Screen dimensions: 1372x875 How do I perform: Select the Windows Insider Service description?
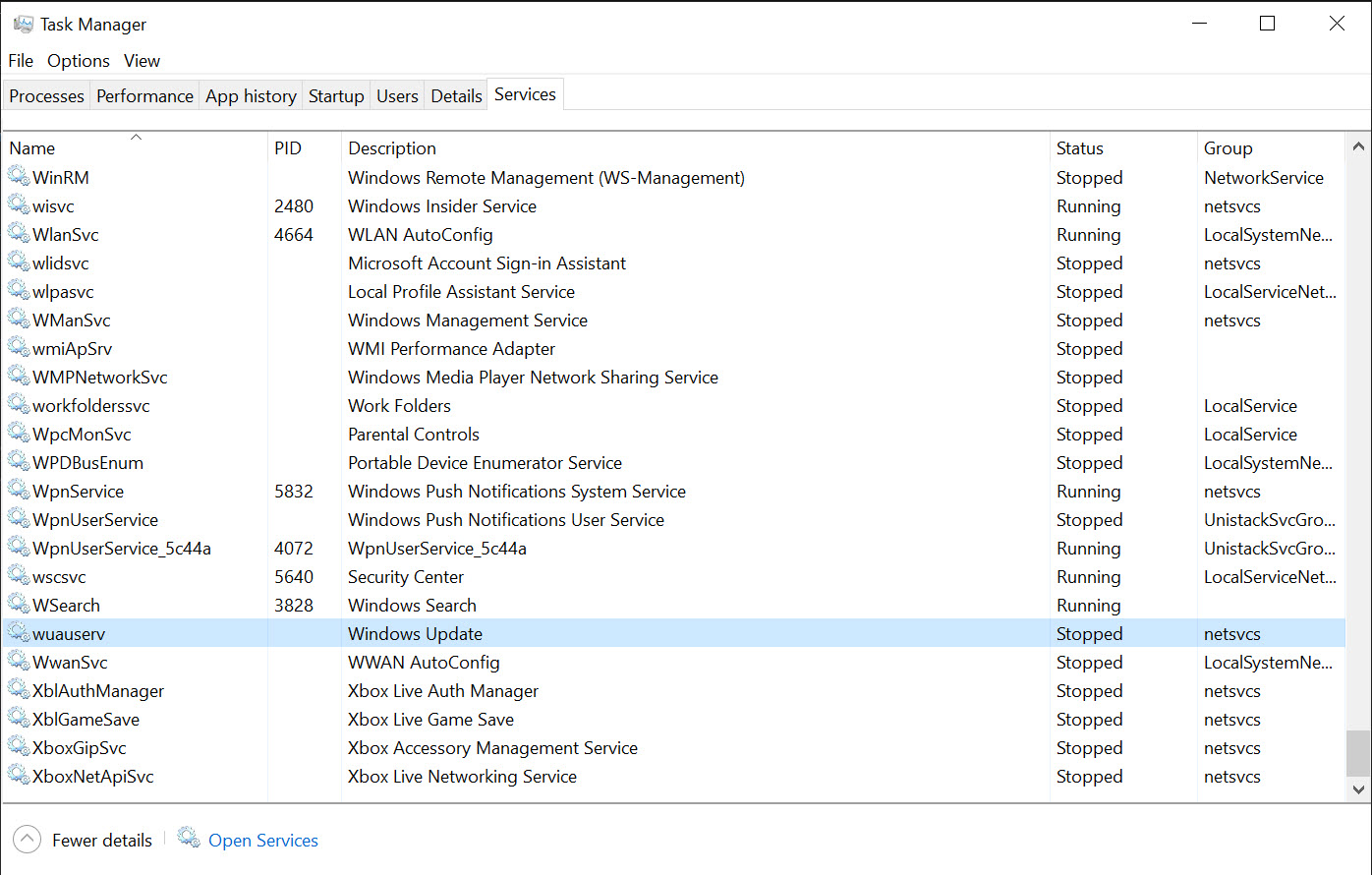pos(442,206)
